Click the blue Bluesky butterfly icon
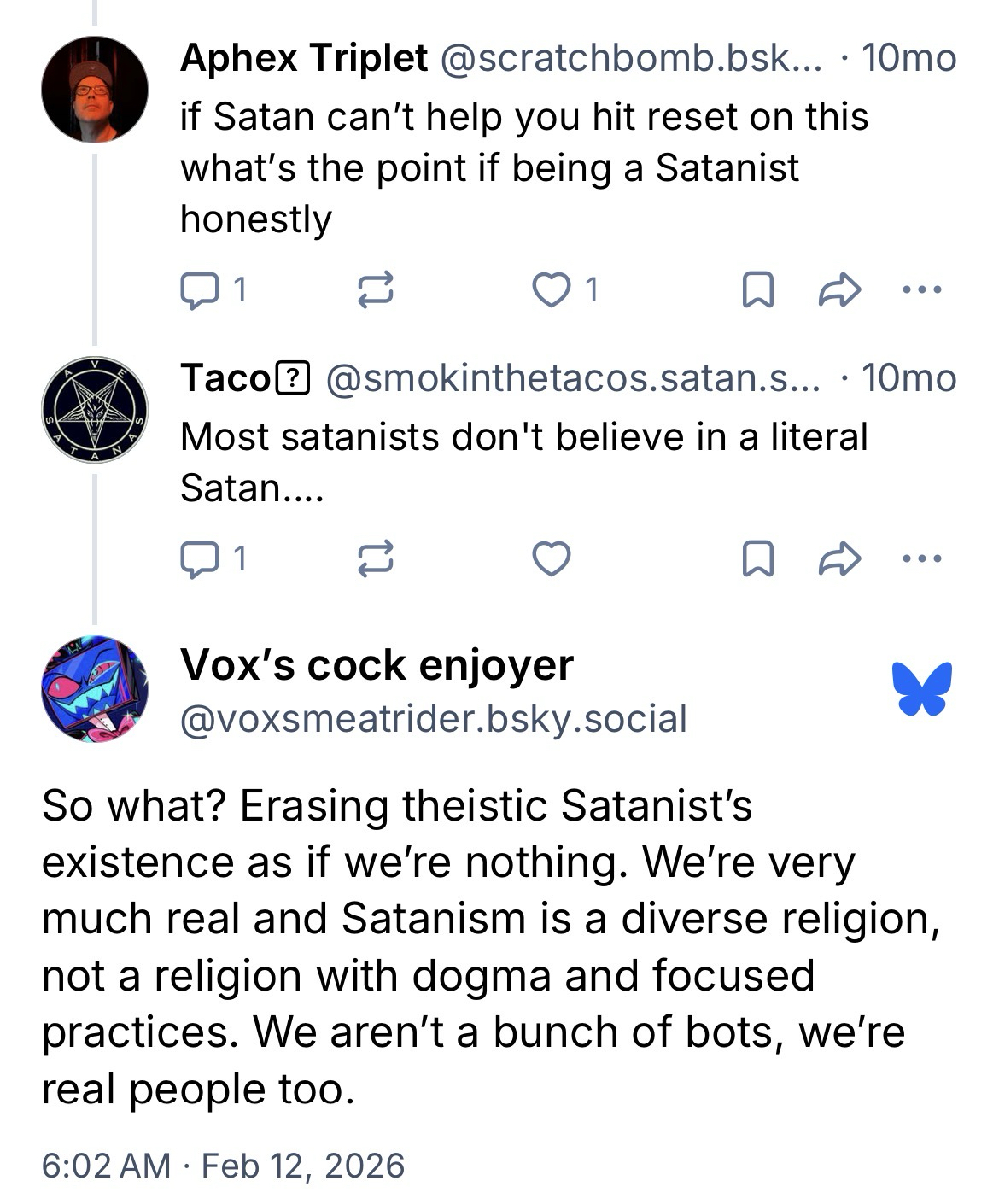999x1204 pixels. pos(921,688)
